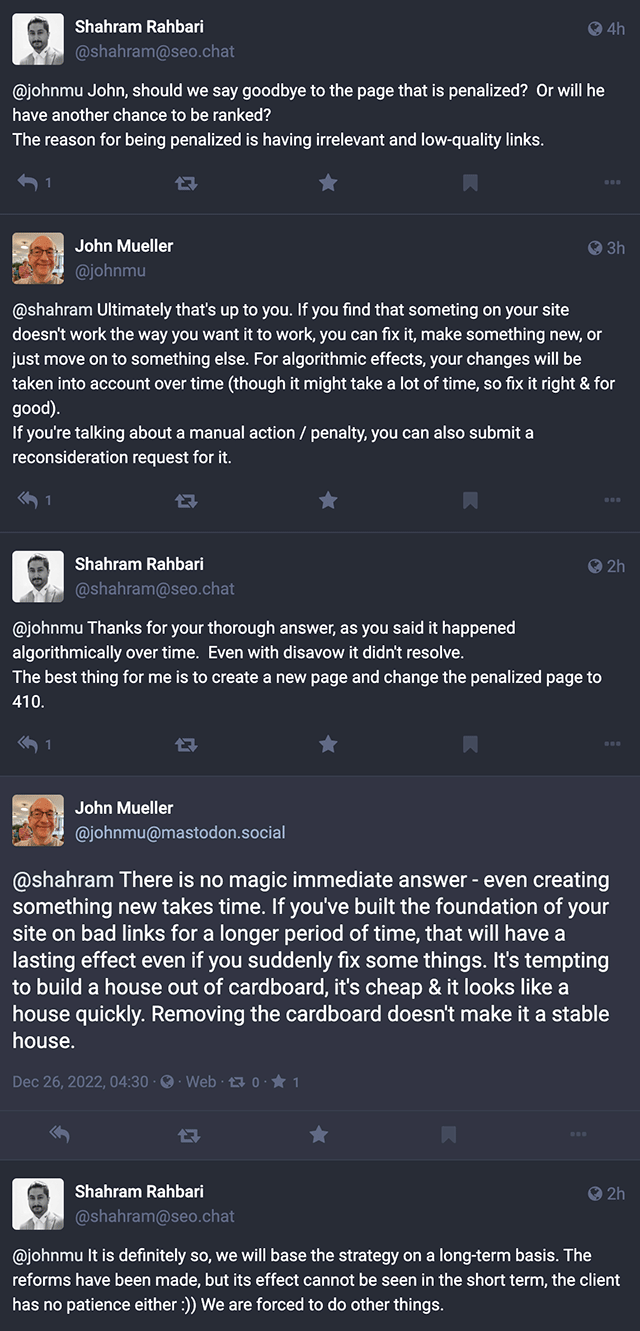
Task: Open the more menu on John's reconsideration post
Action: click(612, 500)
